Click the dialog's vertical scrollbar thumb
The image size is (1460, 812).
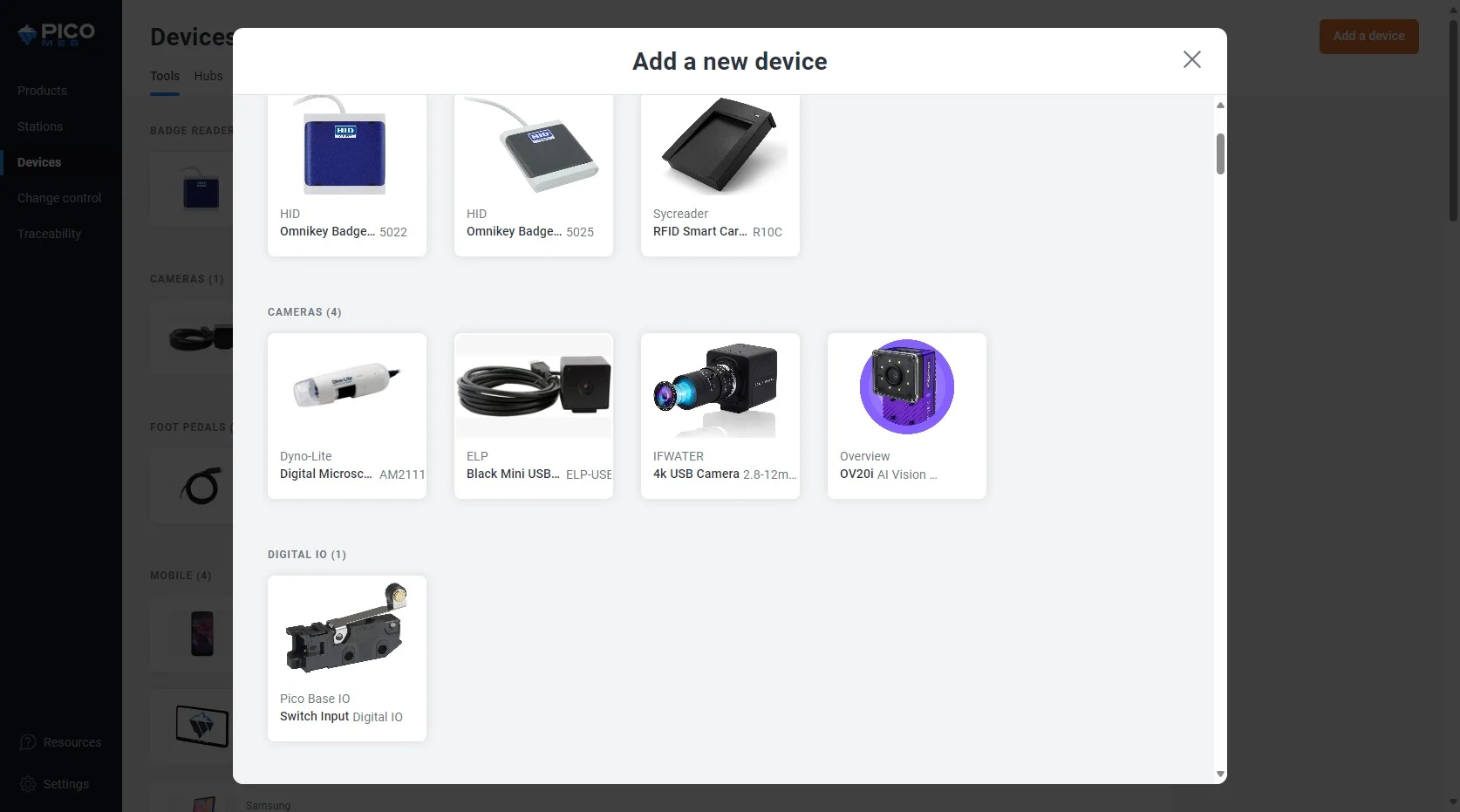tap(1220, 154)
